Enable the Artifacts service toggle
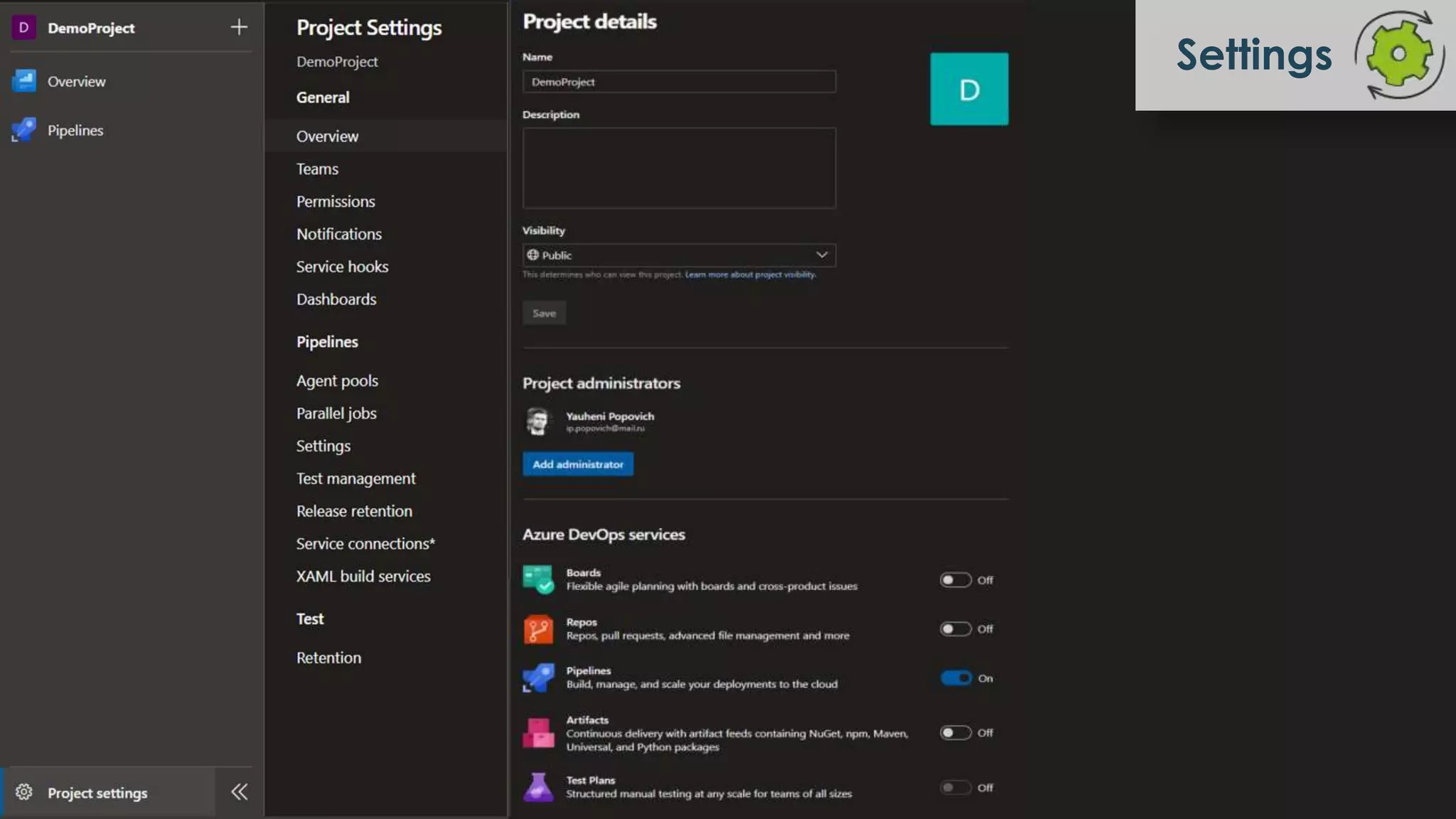The image size is (1456, 819). point(955,733)
